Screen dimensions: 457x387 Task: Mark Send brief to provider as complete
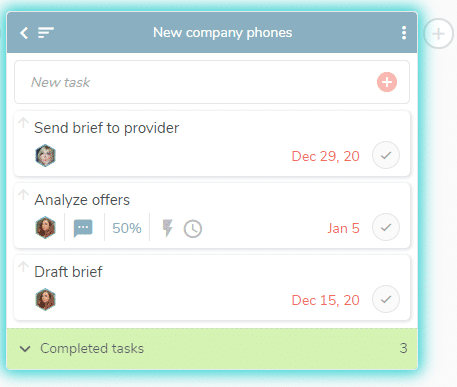(386, 155)
